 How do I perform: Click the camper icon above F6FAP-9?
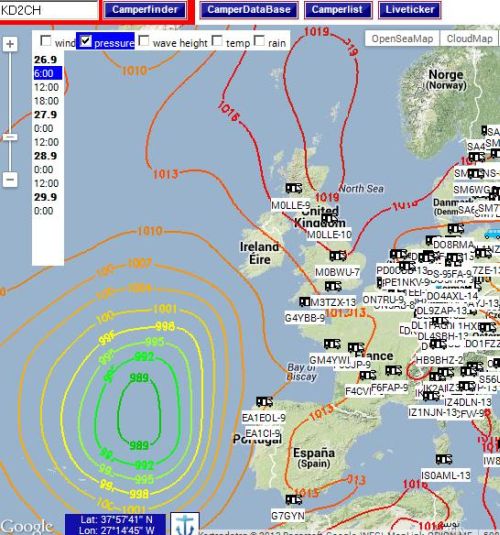tap(394, 371)
